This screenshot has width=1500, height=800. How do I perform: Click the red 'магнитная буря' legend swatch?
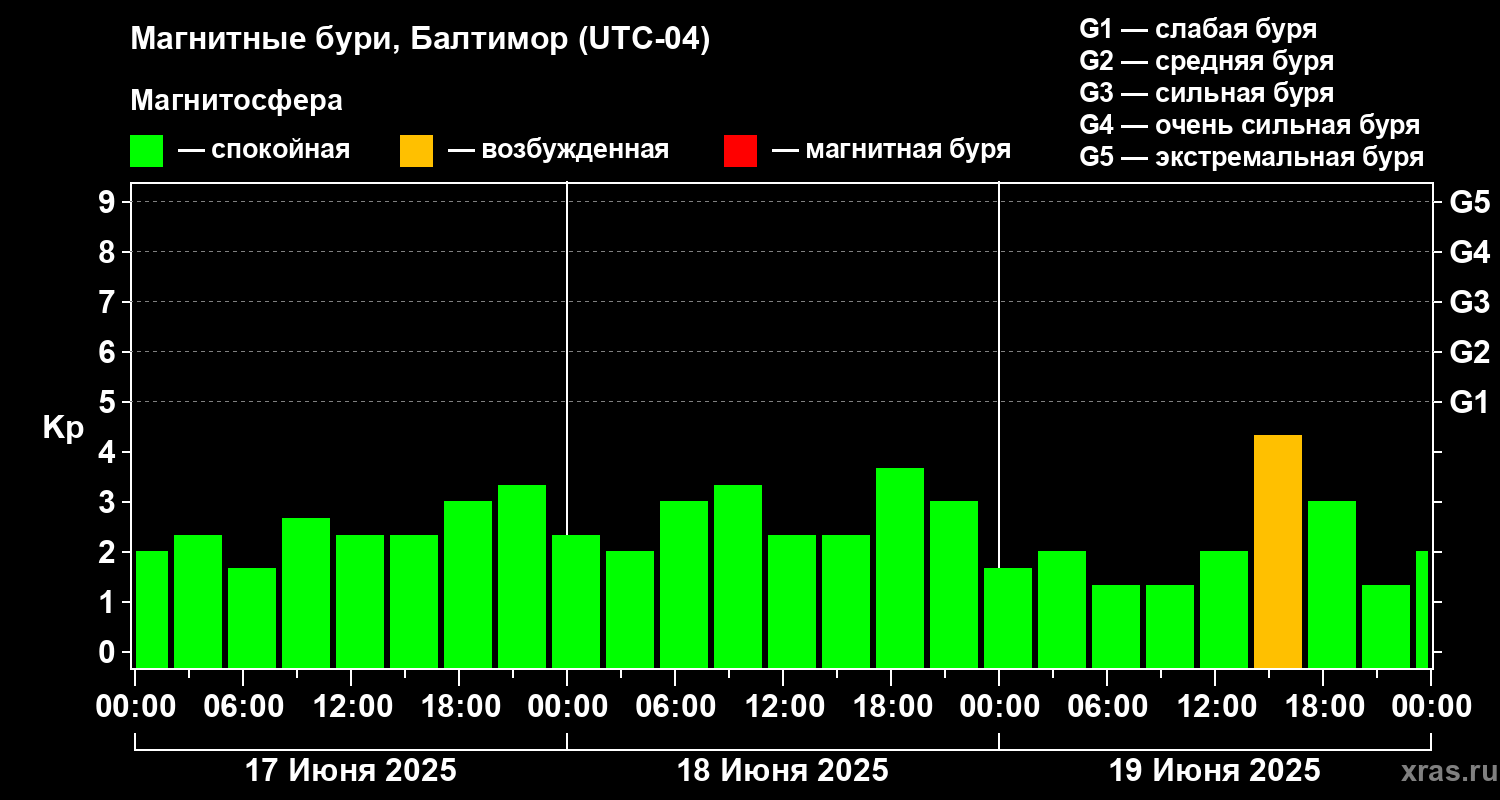coord(740,151)
